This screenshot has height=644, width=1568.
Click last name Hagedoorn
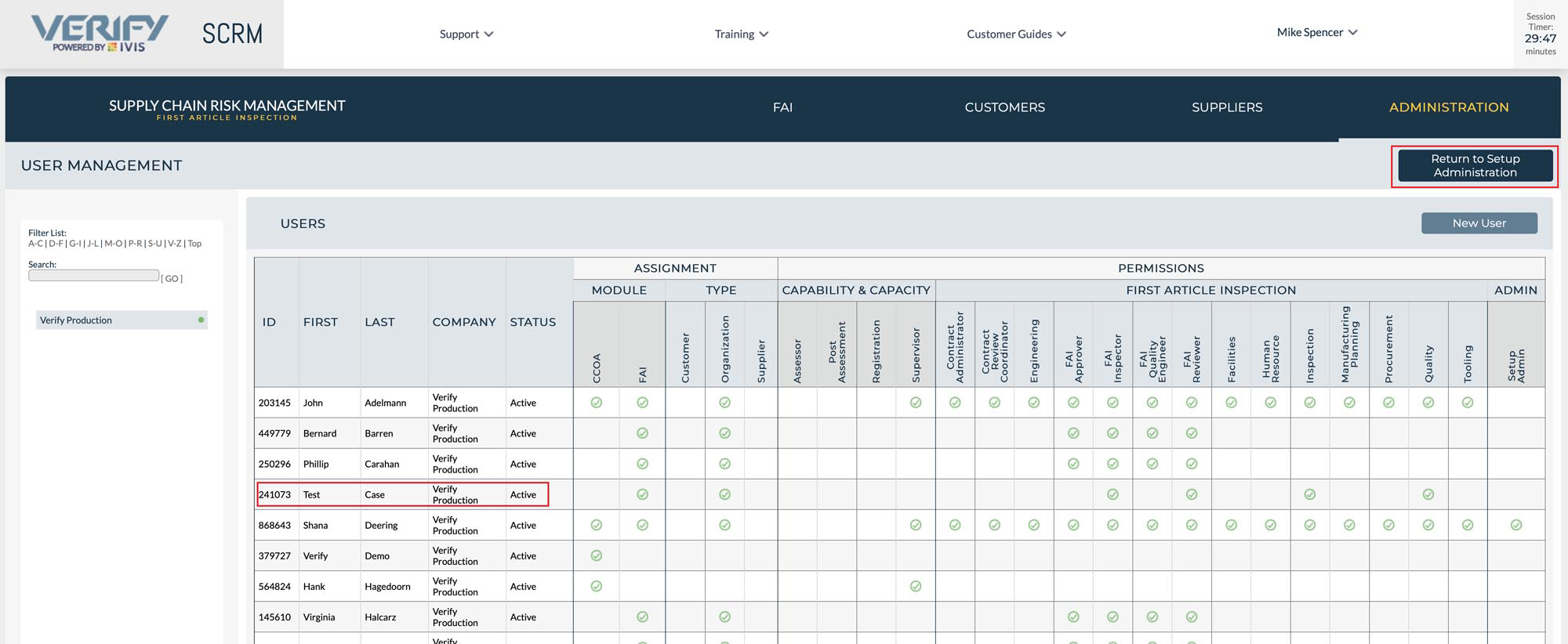pos(387,586)
